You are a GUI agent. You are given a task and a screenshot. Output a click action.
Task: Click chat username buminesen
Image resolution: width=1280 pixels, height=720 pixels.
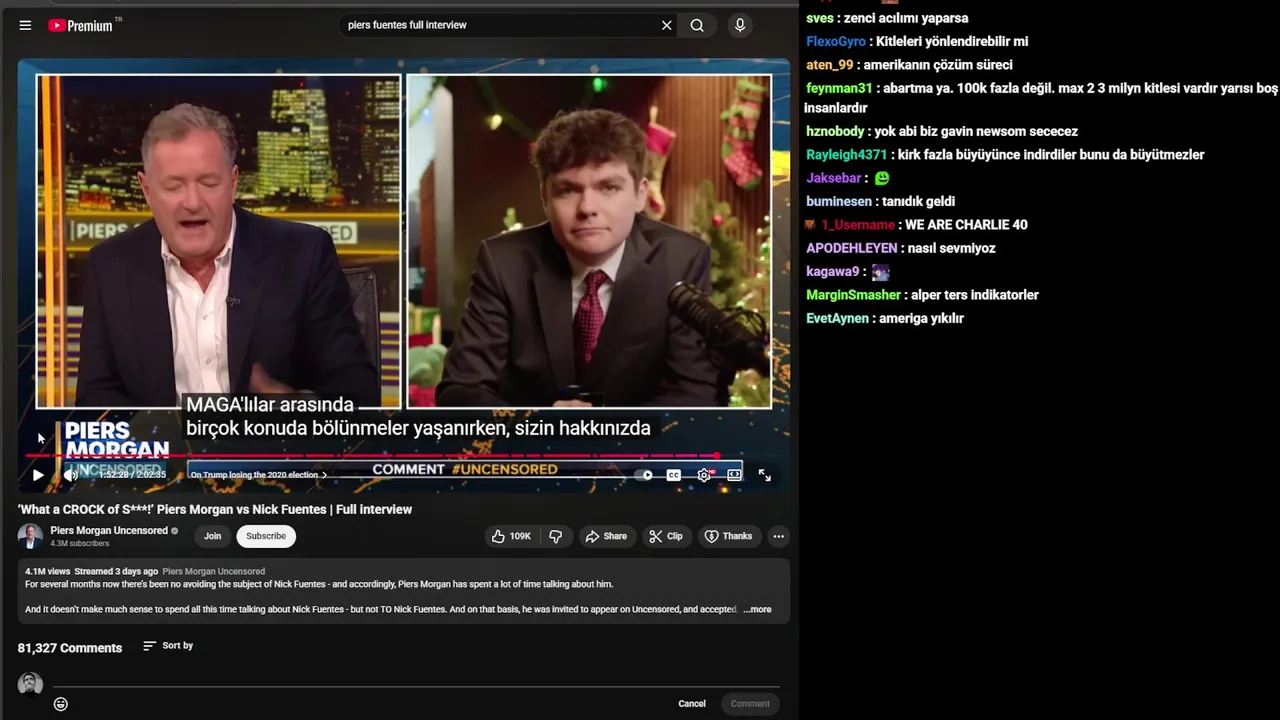(x=839, y=201)
